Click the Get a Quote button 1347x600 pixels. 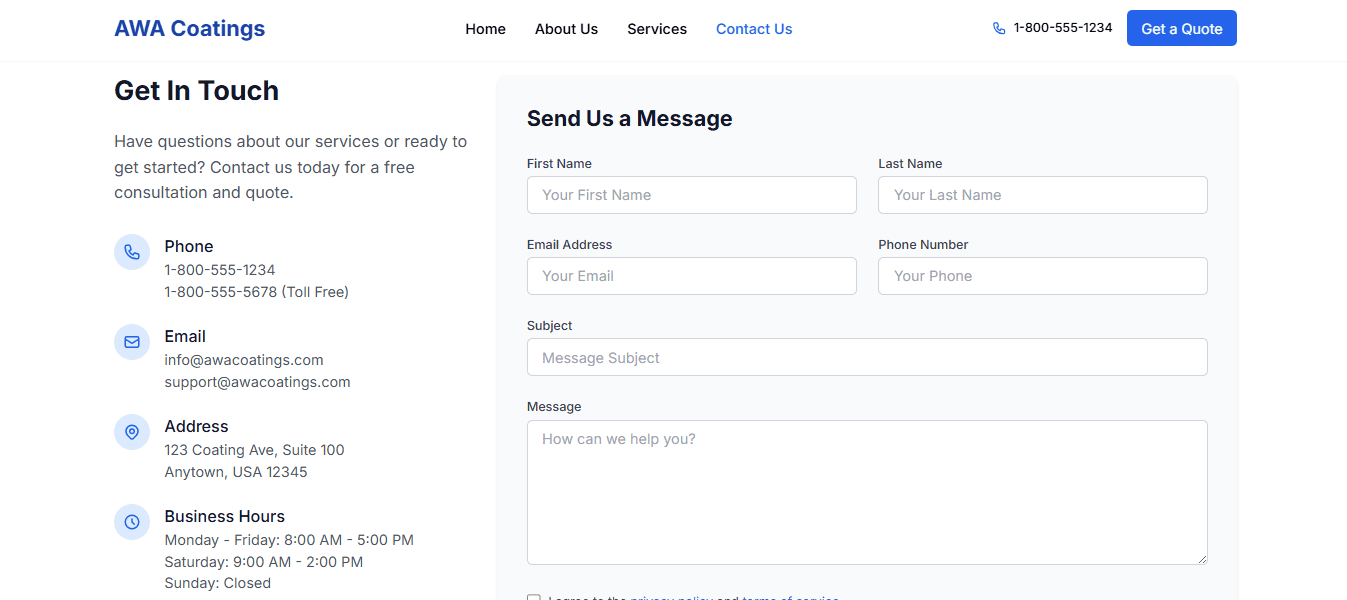[x=1182, y=28]
